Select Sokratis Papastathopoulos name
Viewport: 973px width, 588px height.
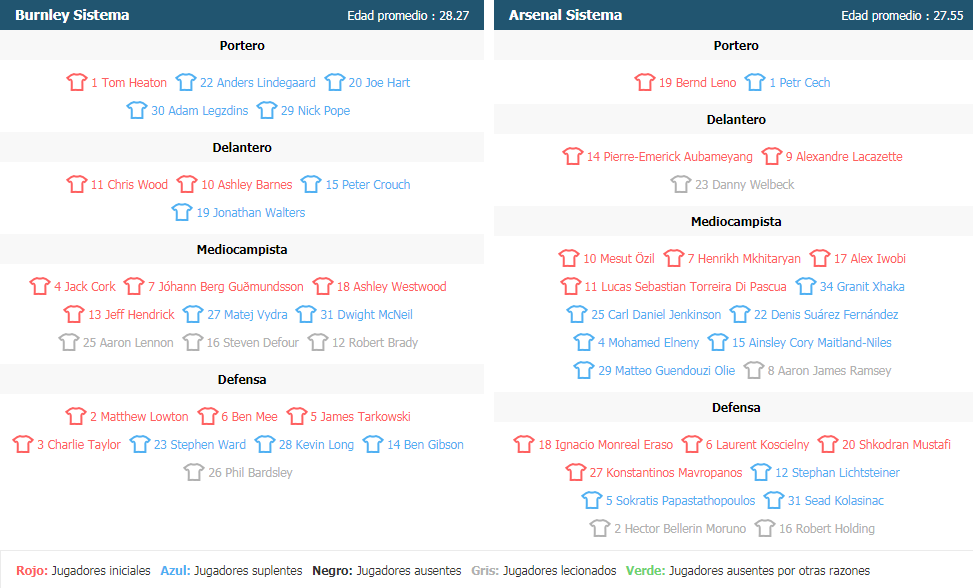pyautogui.click(x=680, y=501)
